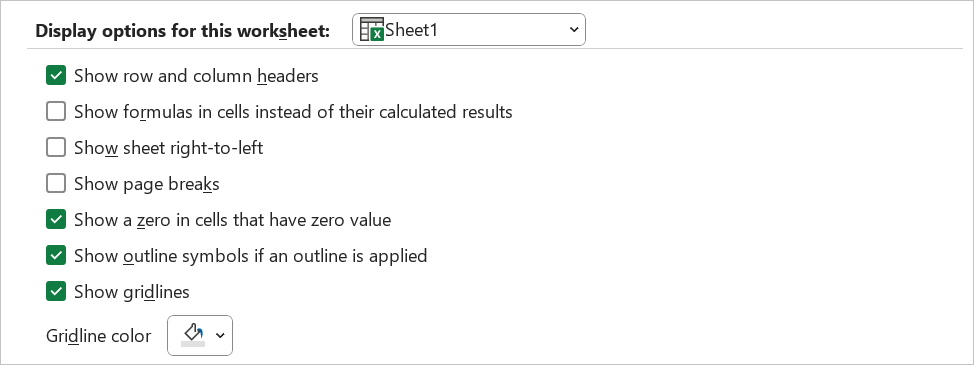Enable Show formulas in cells checkbox
This screenshot has height=366, width=975.
tap(56, 112)
